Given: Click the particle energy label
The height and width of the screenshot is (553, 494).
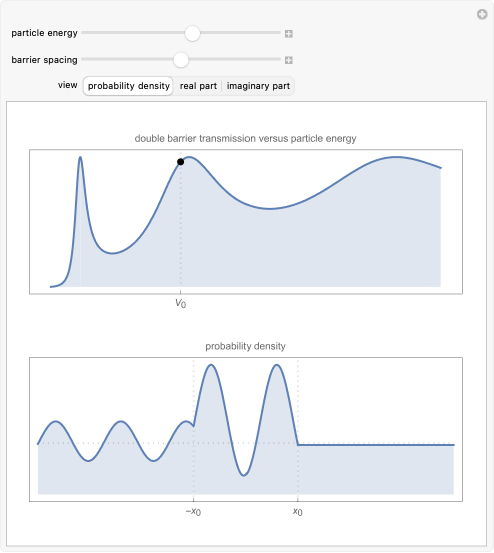Looking at the screenshot, I should point(44,33).
